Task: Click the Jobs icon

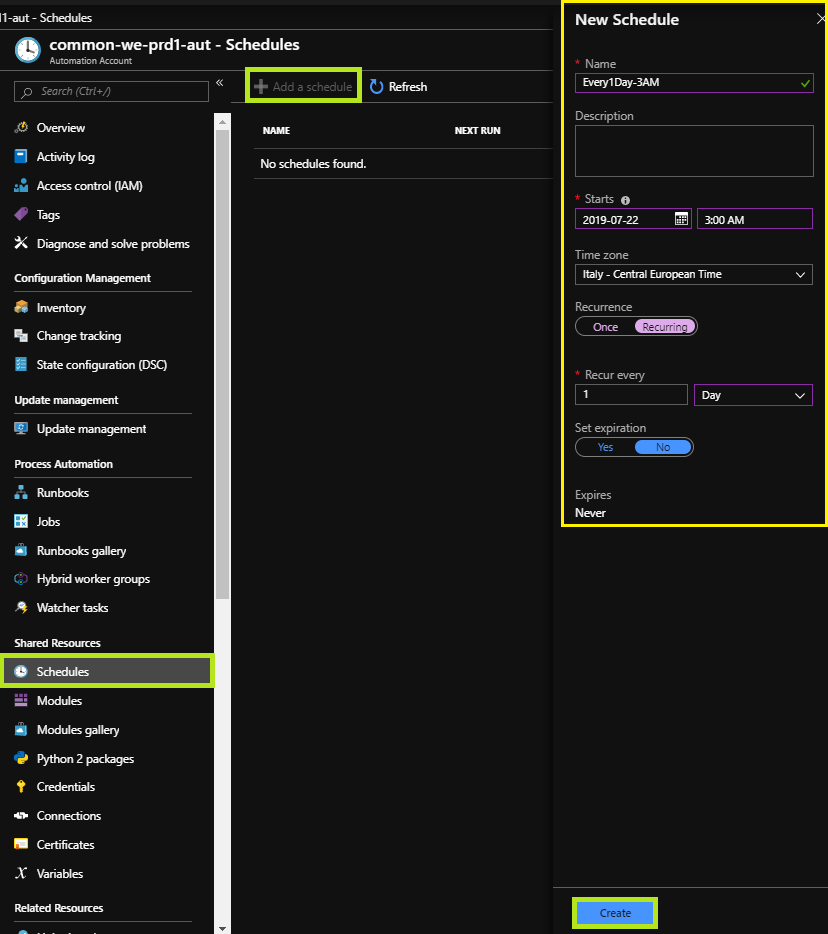Action: click(x=21, y=522)
